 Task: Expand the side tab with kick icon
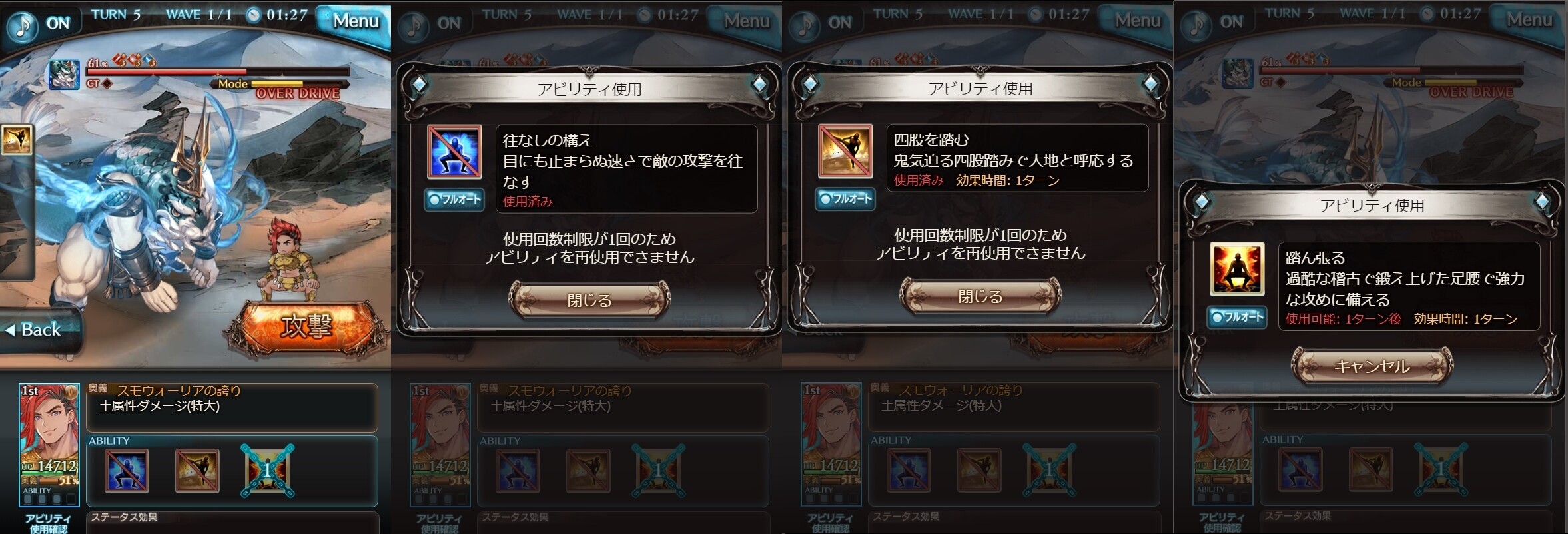click(16, 139)
